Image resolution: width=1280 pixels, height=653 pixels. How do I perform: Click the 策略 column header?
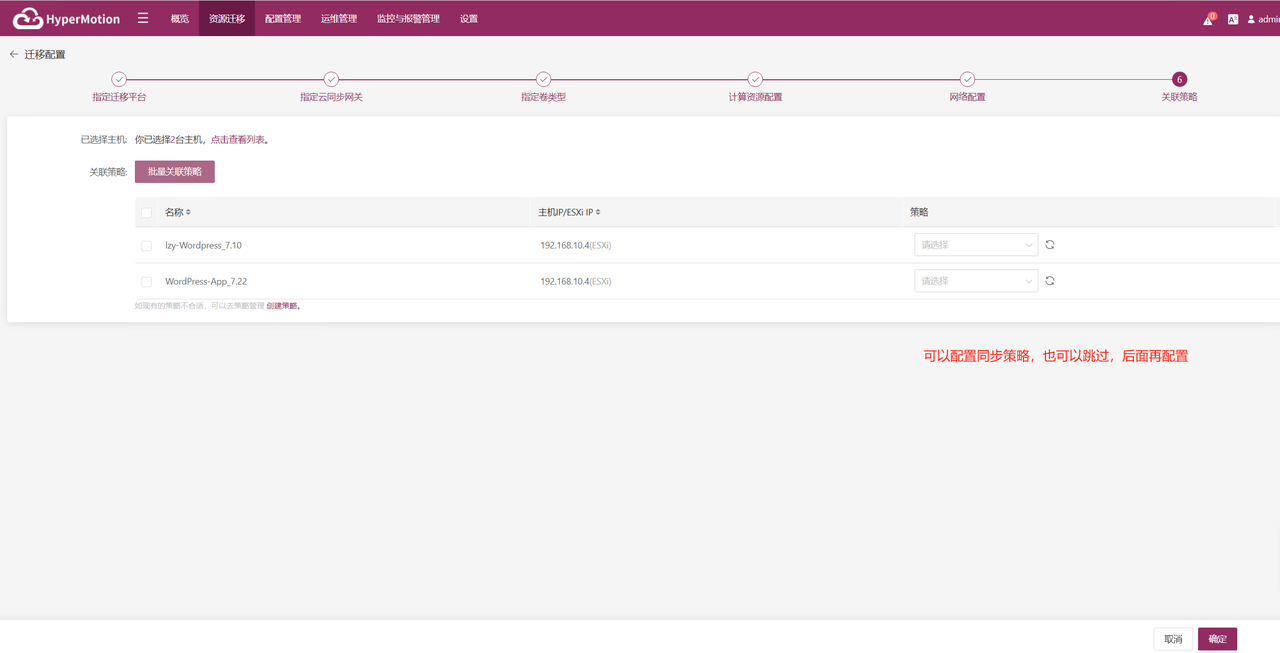click(919, 212)
